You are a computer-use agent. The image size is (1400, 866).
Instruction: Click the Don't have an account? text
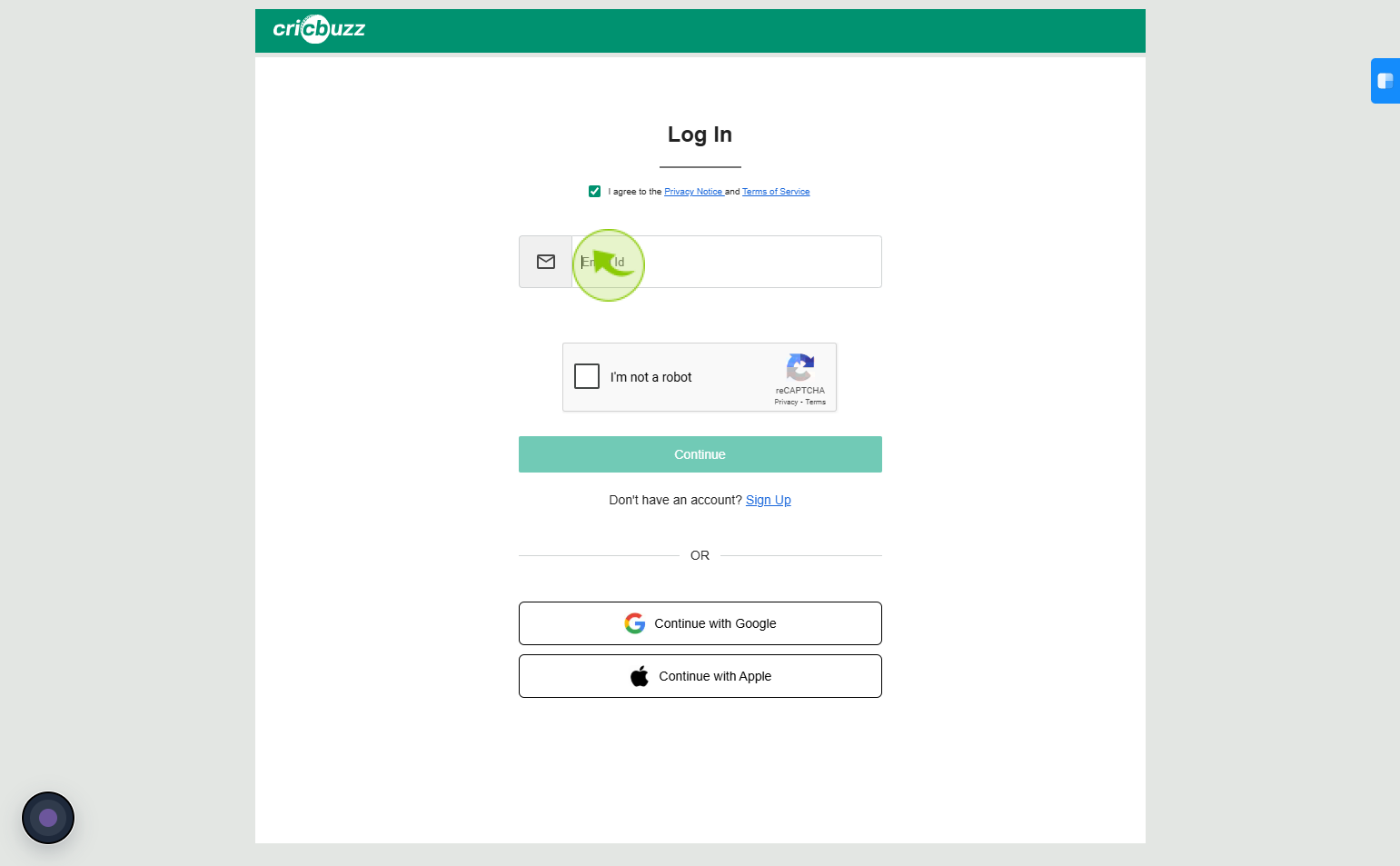(675, 500)
